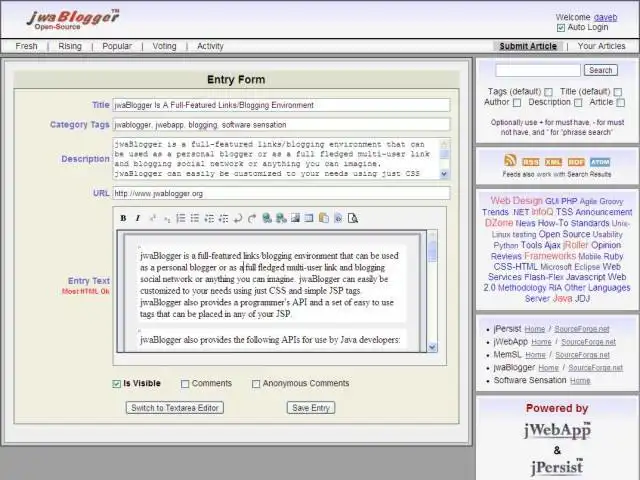Toggle italic formatting in the editor toolbar

[x=138, y=218]
